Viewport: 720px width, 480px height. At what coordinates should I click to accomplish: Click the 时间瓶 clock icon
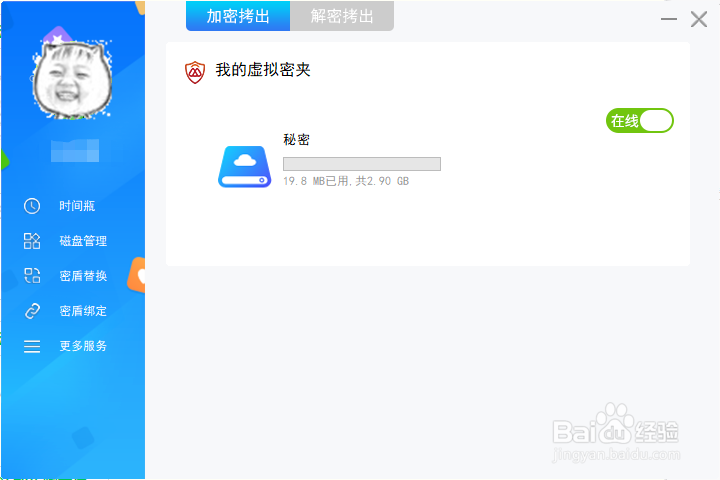(32, 206)
